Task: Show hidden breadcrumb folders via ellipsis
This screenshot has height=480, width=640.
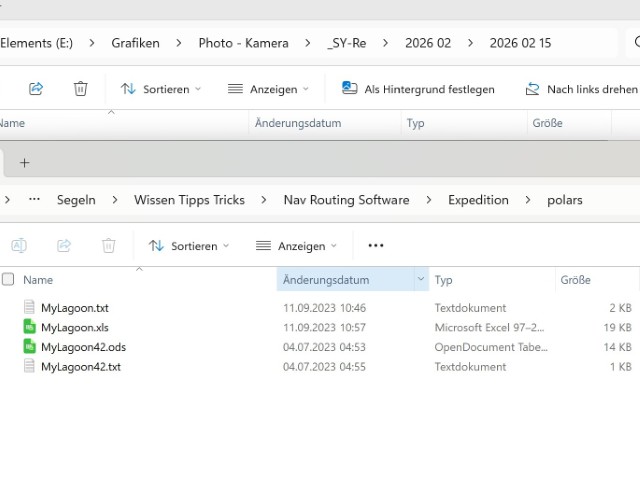Action: click(x=35, y=200)
